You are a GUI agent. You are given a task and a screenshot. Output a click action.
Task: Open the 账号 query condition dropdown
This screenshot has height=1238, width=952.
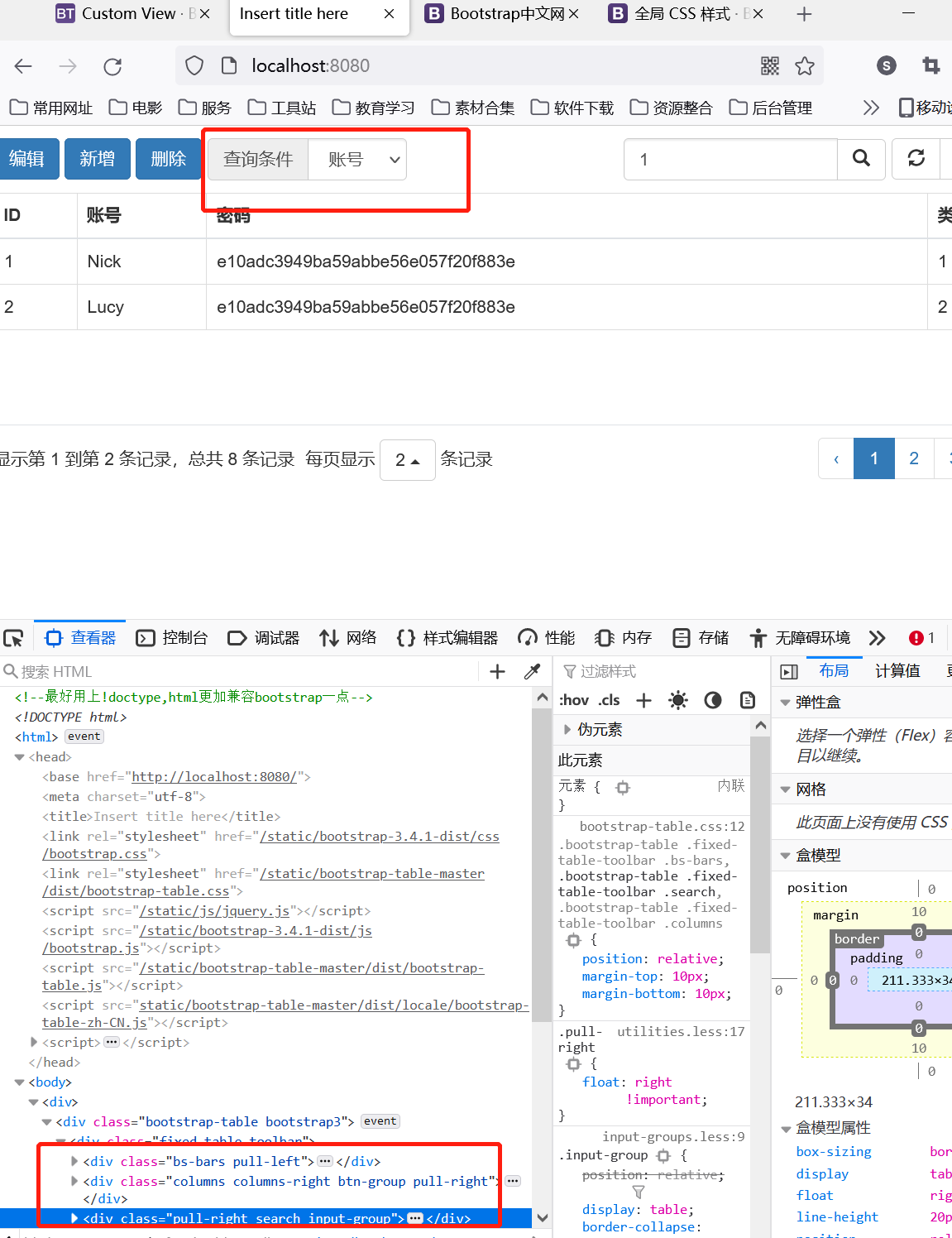pos(357,159)
